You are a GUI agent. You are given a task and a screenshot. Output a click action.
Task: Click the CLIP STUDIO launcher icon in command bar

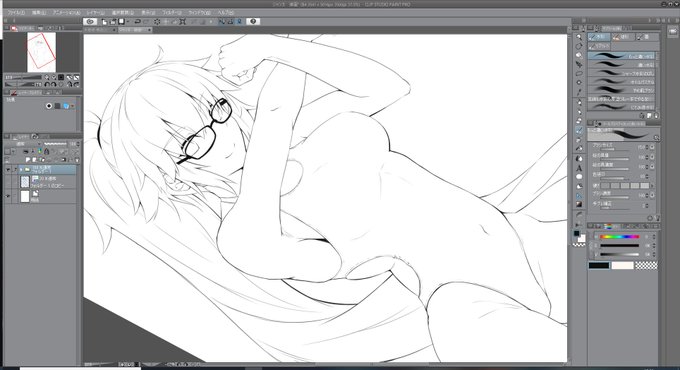[90, 21]
